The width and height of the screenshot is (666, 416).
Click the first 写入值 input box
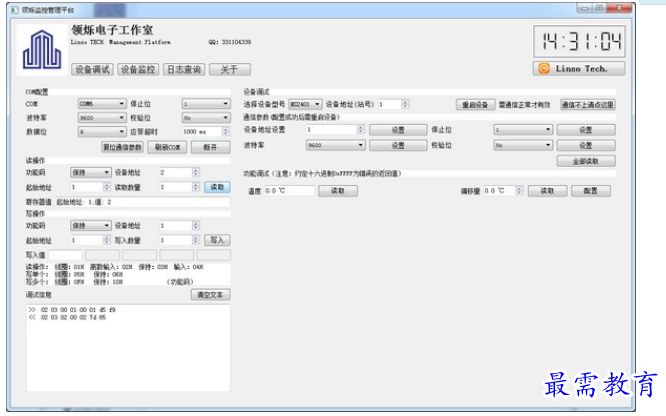[x=65, y=255]
